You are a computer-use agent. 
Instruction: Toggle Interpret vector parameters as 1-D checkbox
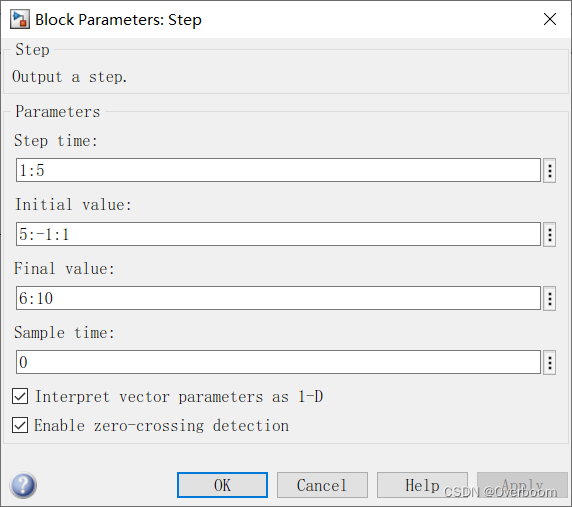tap(20, 396)
